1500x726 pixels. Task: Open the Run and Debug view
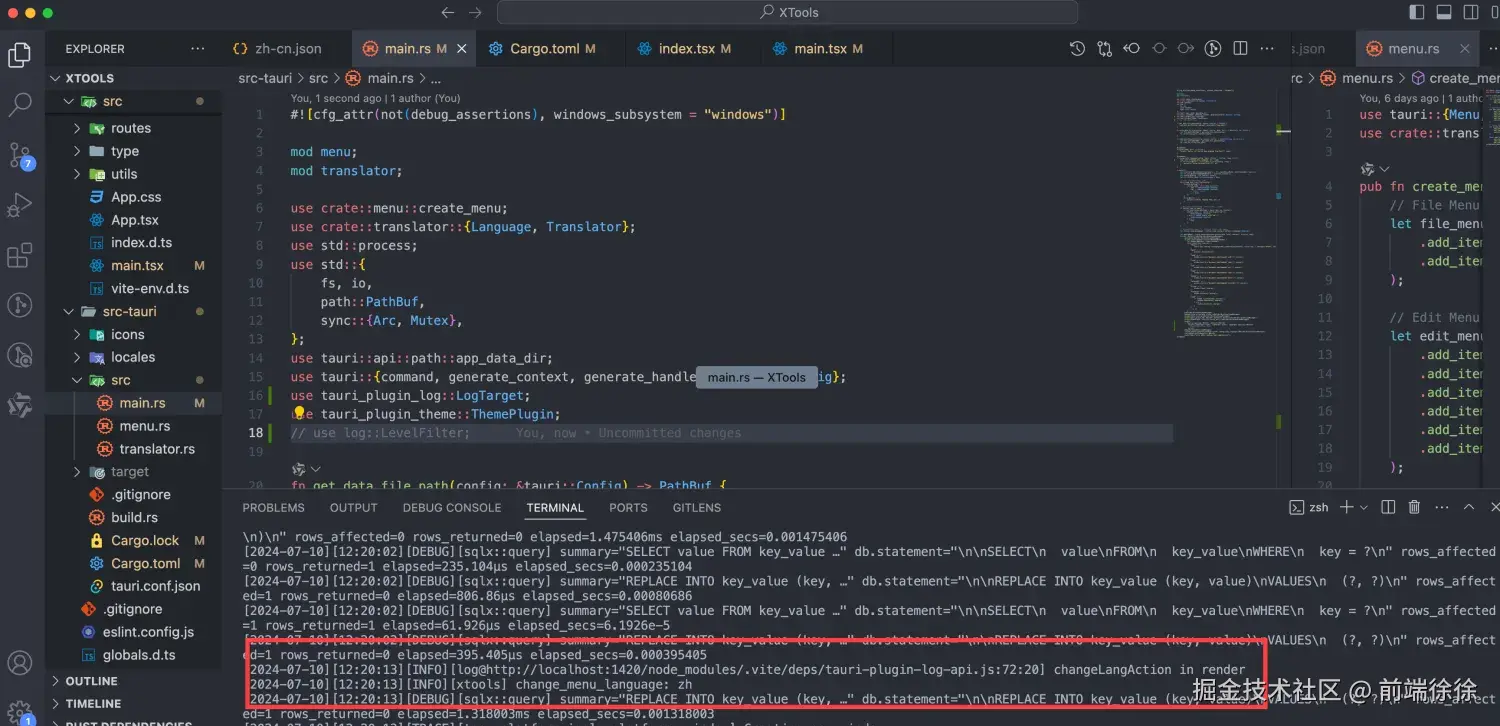(x=20, y=205)
